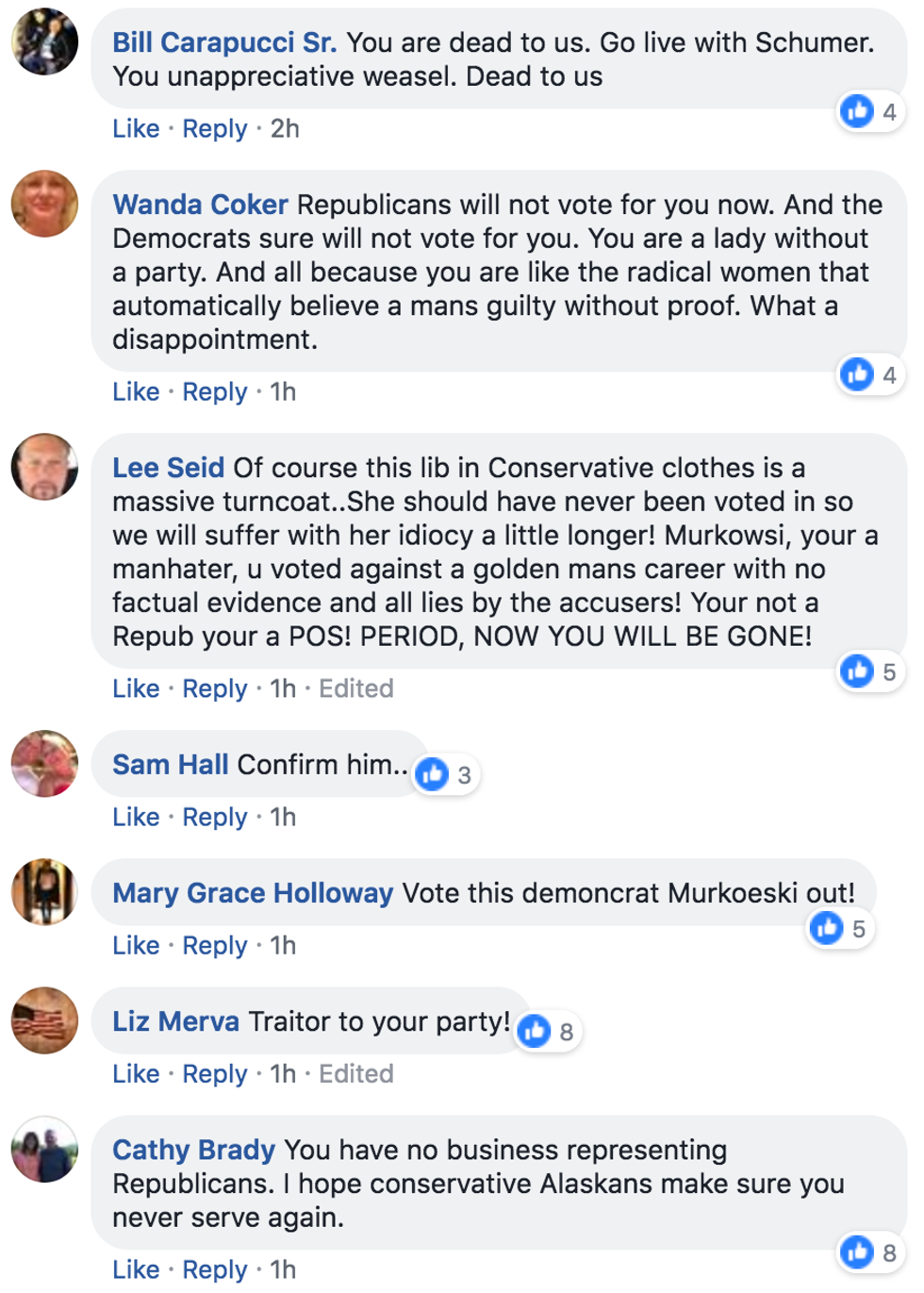Image resolution: width=924 pixels, height=1293 pixels.
Task: Open Bill Carapucci Sr.'s profile picture
Action: pyautogui.click(x=44, y=42)
